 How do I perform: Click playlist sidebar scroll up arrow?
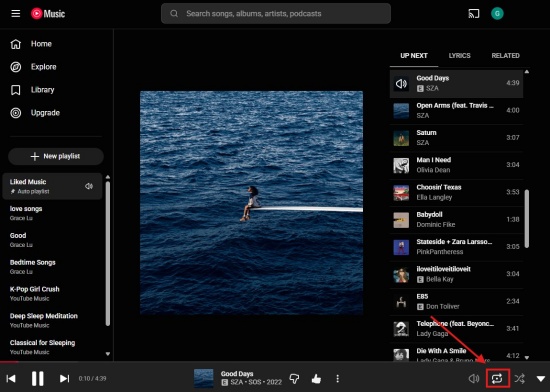pyautogui.click(x=108, y=177)
